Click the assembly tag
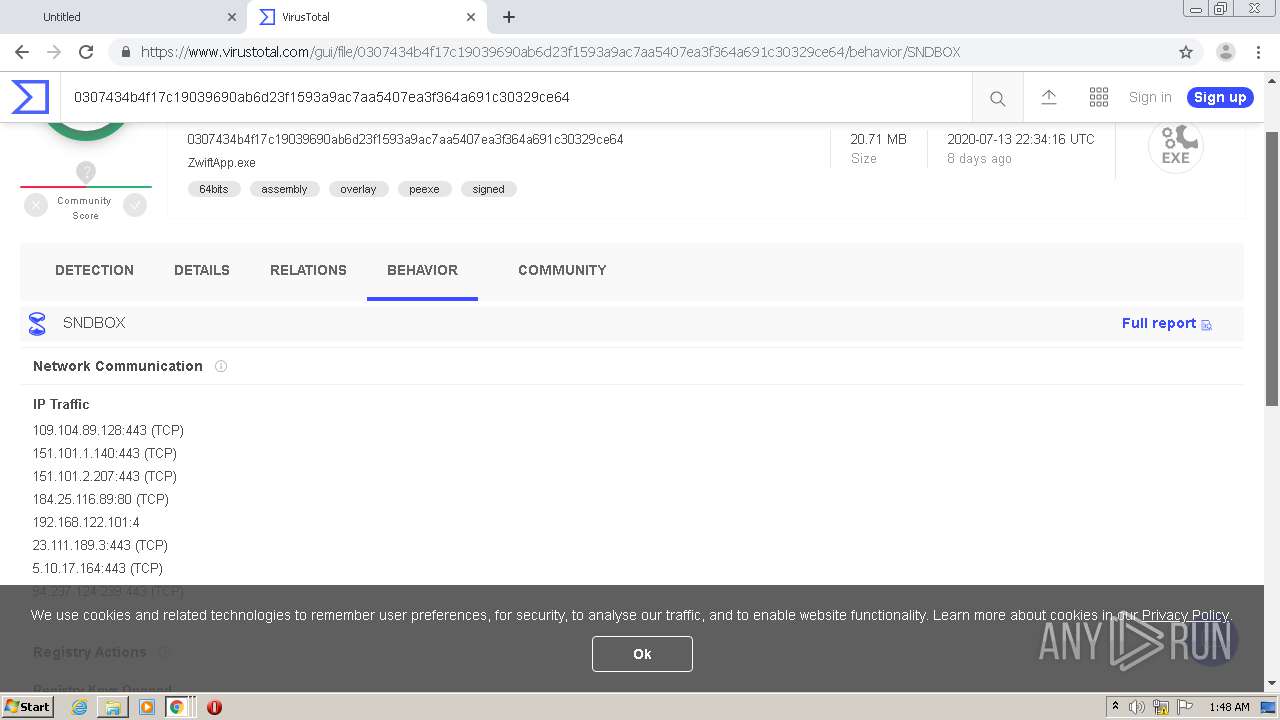This screenshot has height=720, width=1280. (285, 189)
